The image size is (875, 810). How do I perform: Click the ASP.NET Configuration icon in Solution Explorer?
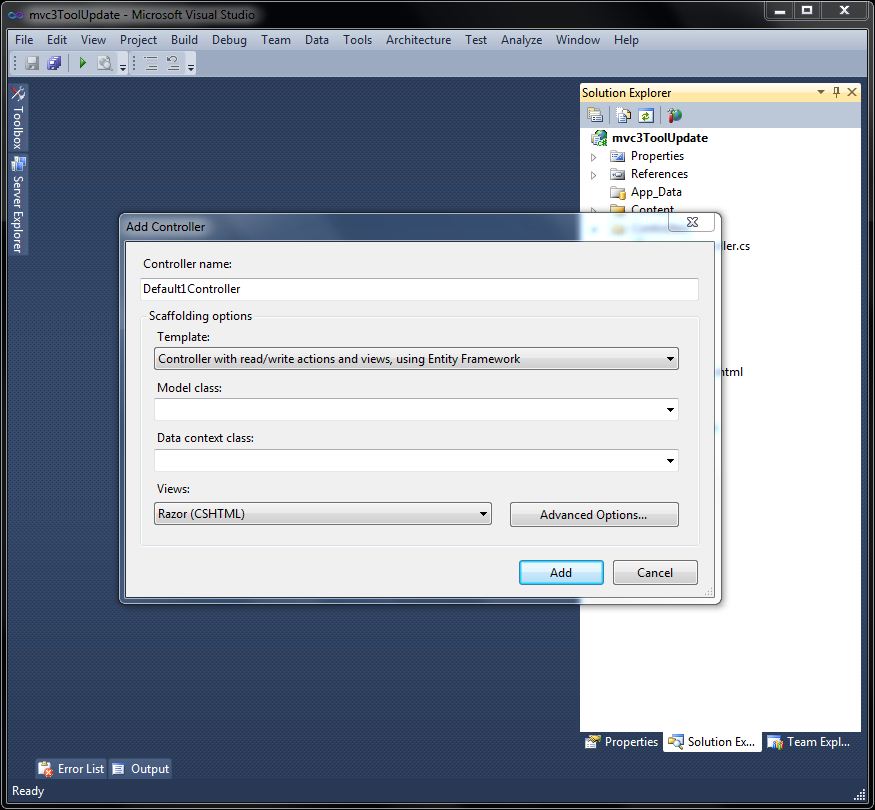click(x=675, y=116)
